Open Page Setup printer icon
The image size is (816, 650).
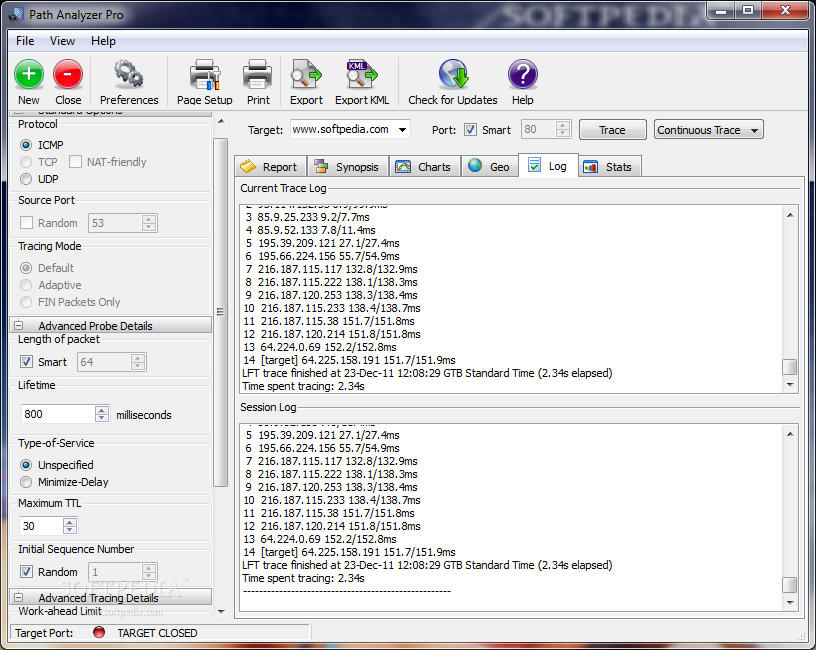click(x=205, y=74)
